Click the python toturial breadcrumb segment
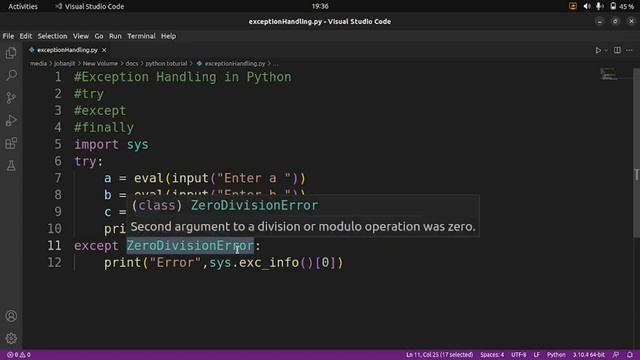640x360 pixels. 166,64
